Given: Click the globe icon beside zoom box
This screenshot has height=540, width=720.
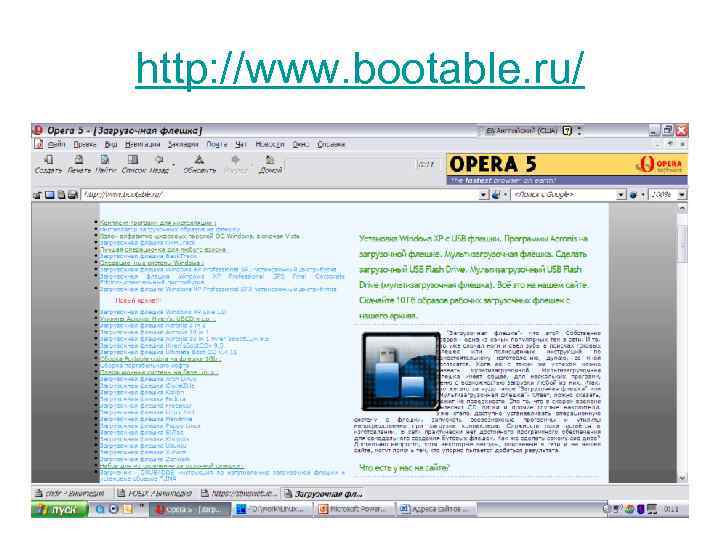Looking at the screenshot, I should tap(634, 195).
